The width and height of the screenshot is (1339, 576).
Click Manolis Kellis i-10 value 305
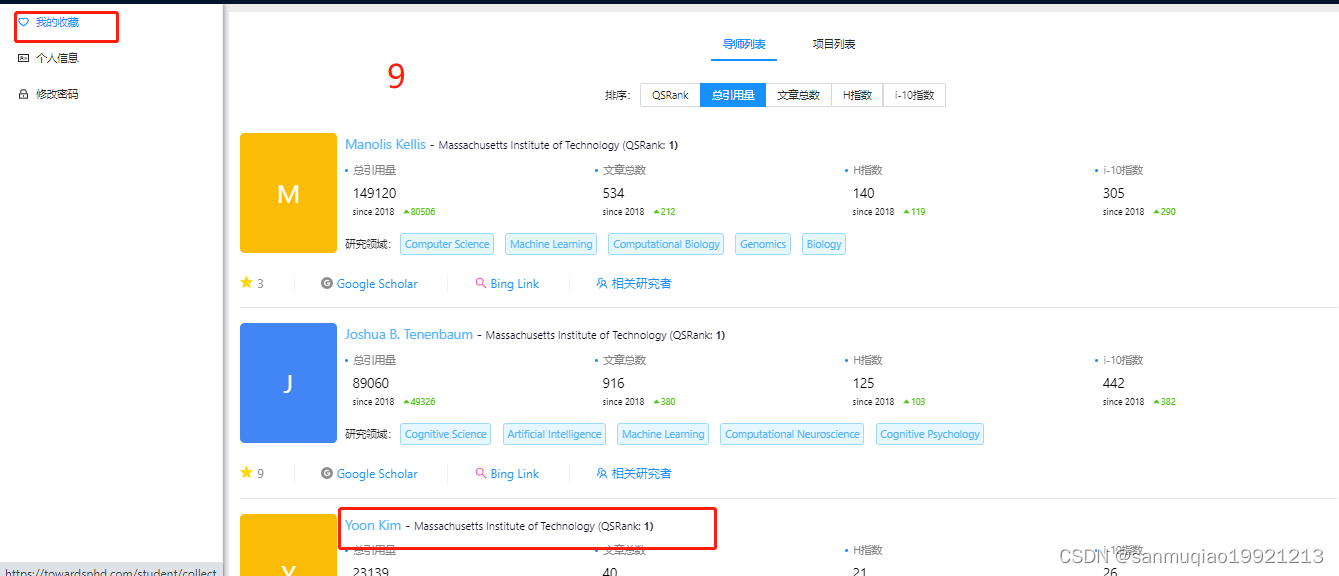point(1114,193)
